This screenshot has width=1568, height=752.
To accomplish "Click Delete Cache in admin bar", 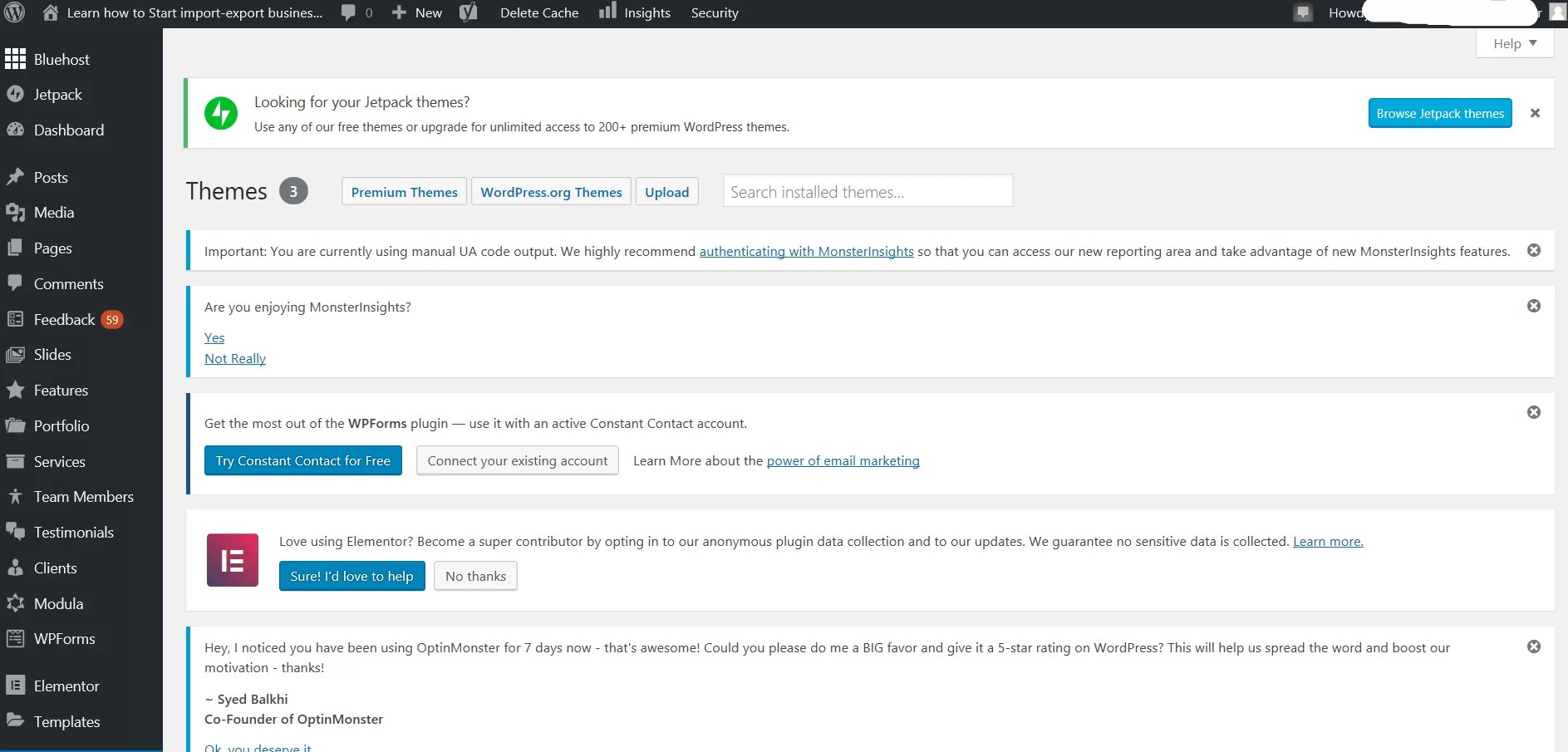I will (x=539, y=12).
